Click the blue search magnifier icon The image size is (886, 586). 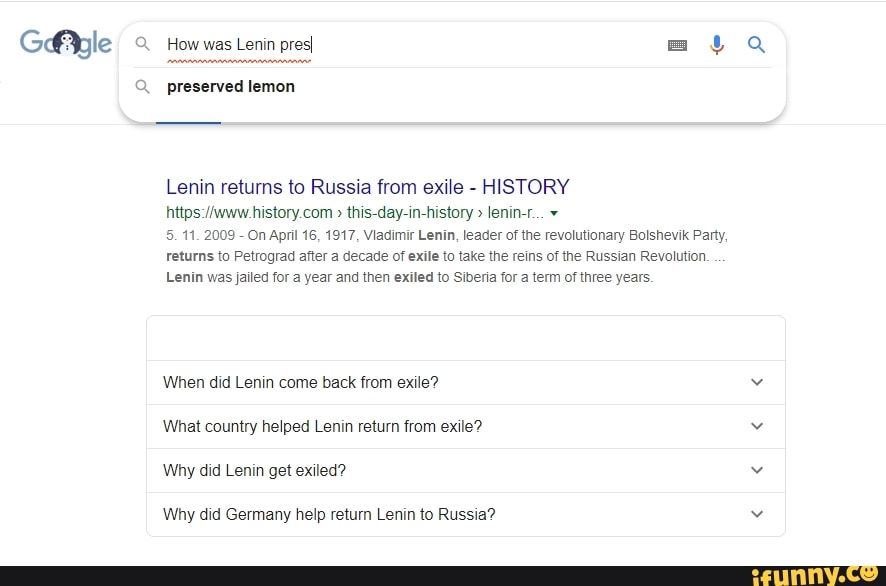click(x=756, y=44)
